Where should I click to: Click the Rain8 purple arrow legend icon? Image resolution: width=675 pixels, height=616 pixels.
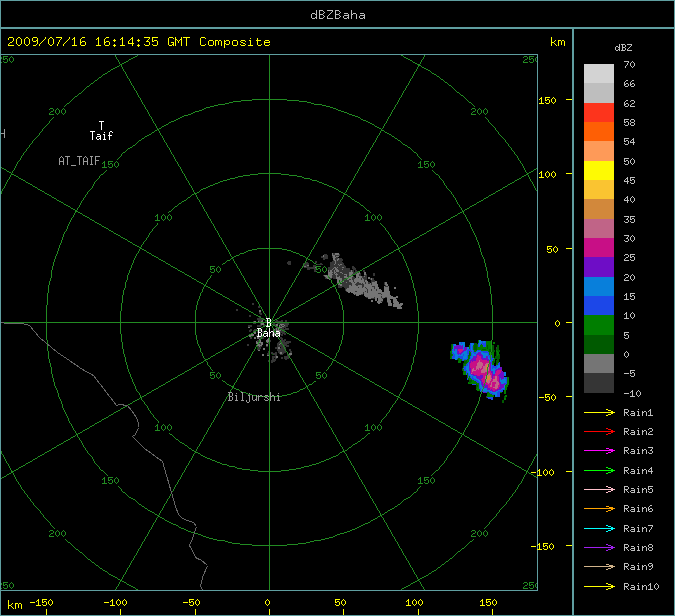click(x=599, y=548)
